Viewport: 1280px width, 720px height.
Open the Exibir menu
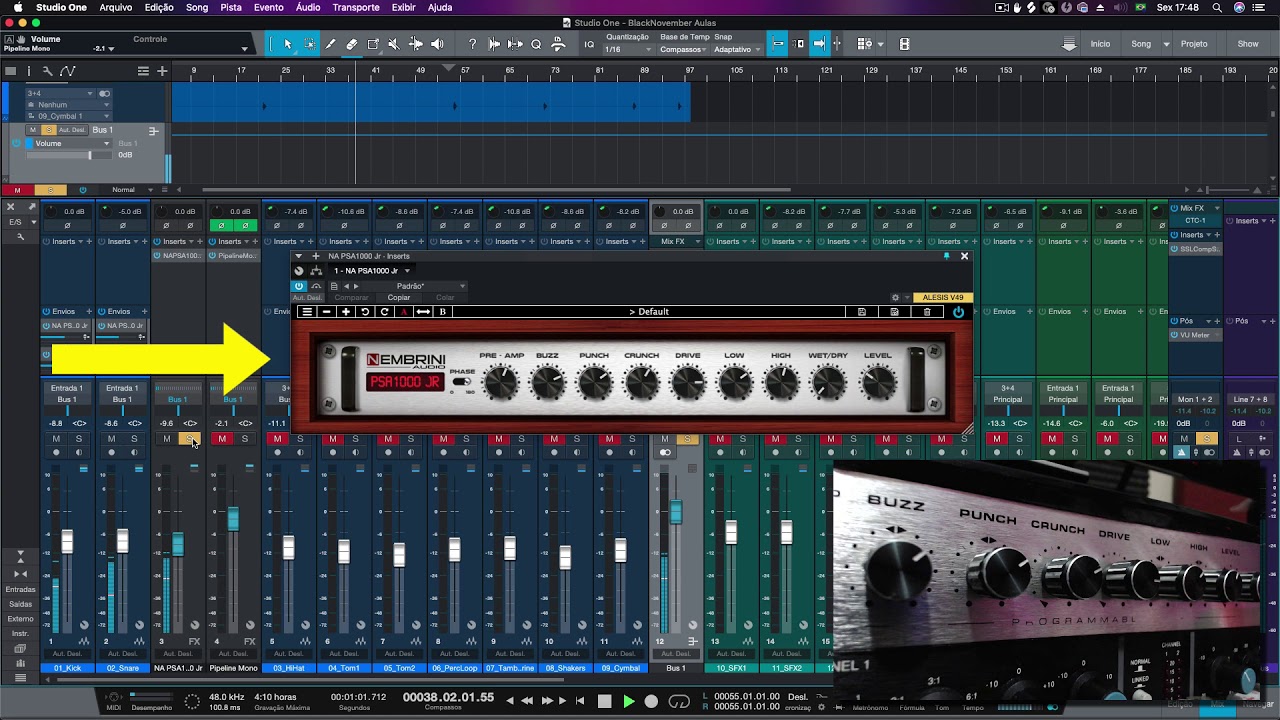tap(404, 7)
